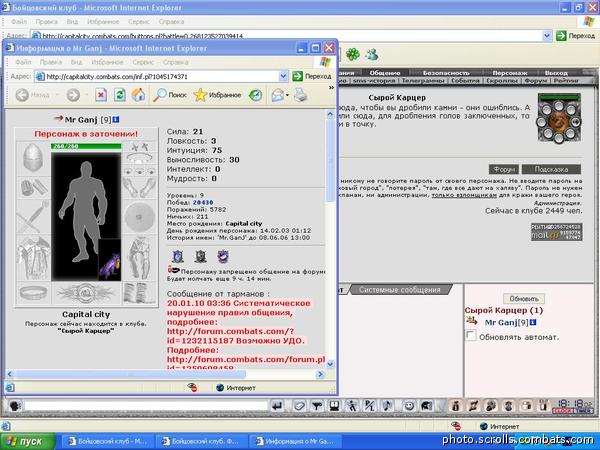This screenshot has width=600, height=450.
Task: Click the shield equipment slot
Action: coord(139,217)
